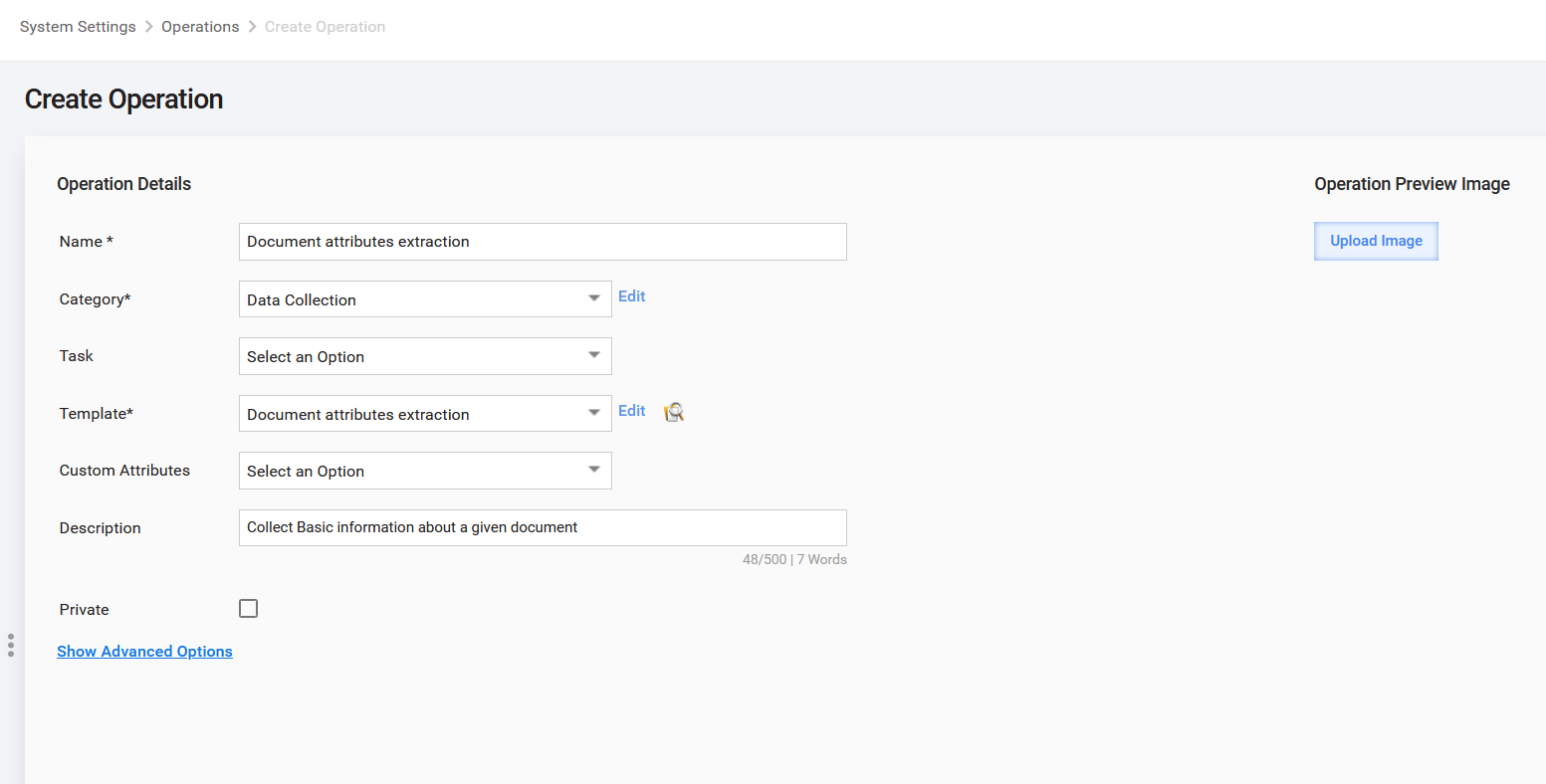Enable the Private checkbox
The height and width of the screenshot is (784, 1546).
point(249,609)
